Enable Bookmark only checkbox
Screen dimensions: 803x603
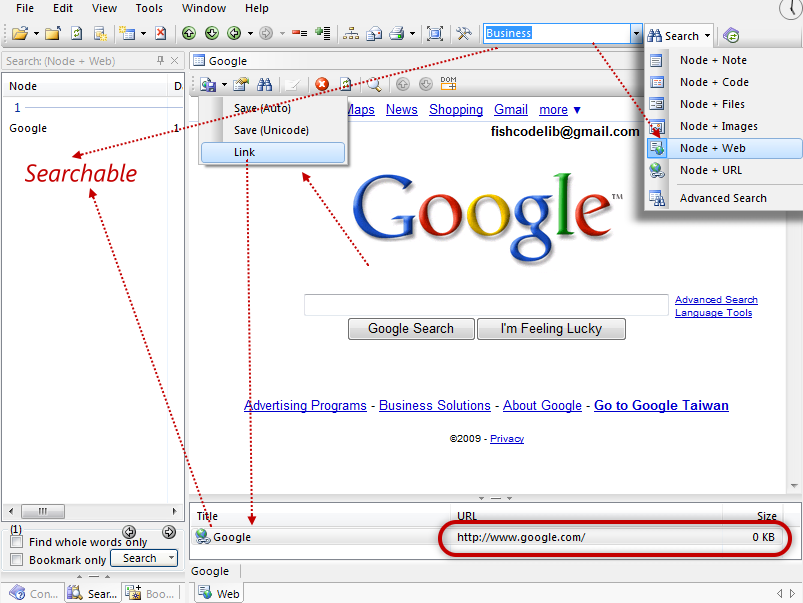17,559
